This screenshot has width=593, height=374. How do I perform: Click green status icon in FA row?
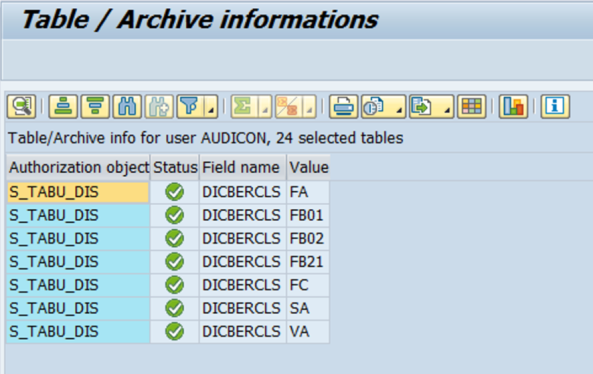(174, 192)
